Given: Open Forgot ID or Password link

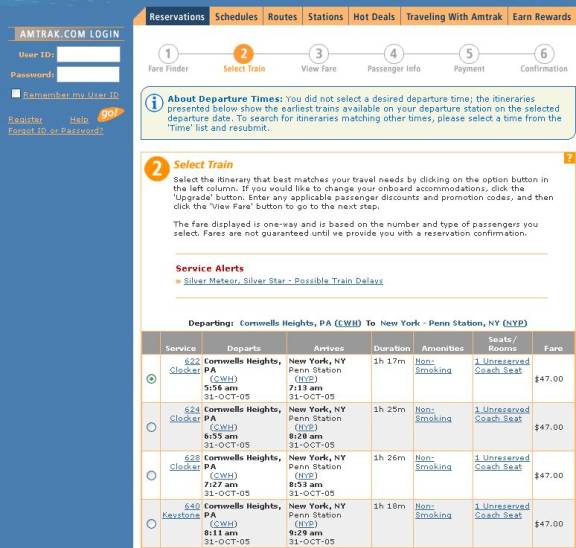Looking at the screenshot, I should coord(55,131).
